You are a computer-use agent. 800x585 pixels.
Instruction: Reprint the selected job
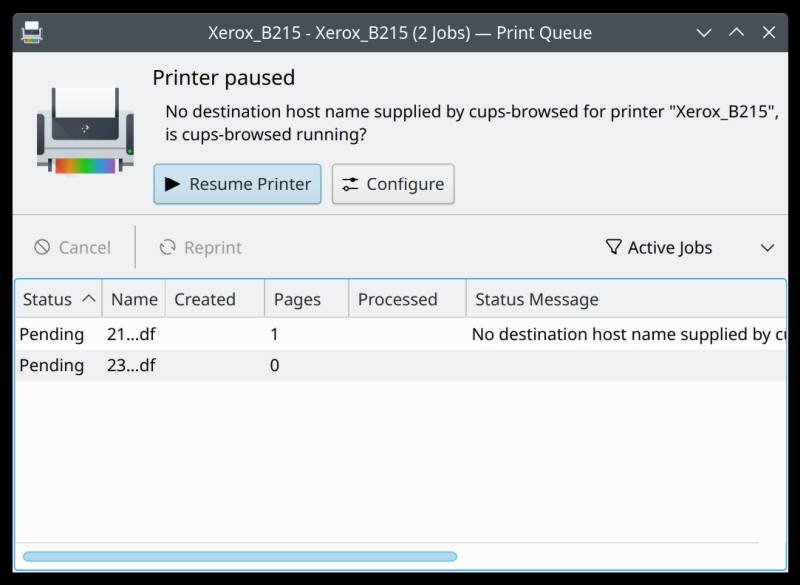[x=201, y=247]
